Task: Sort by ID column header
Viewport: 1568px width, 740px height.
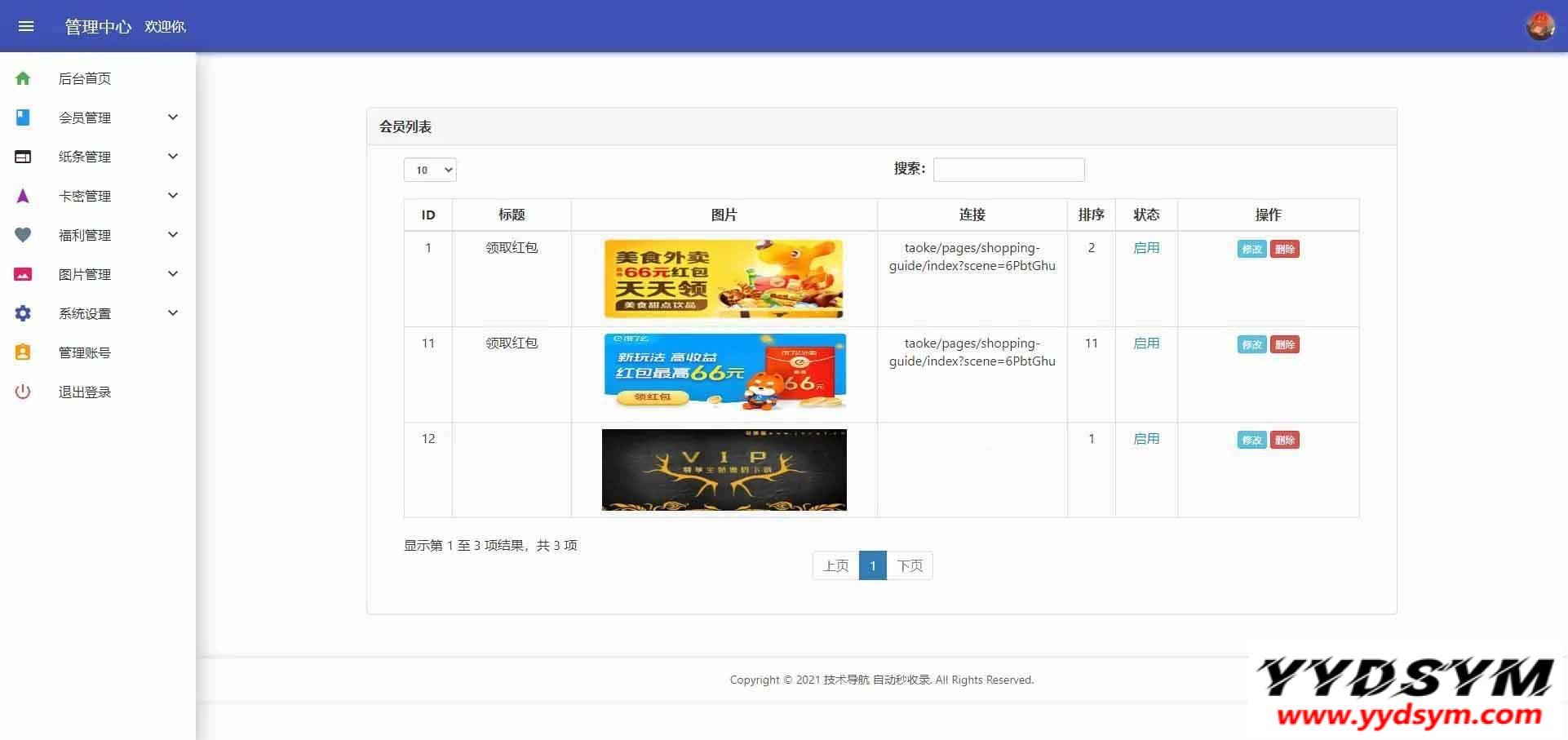Action: click(428, 215)
